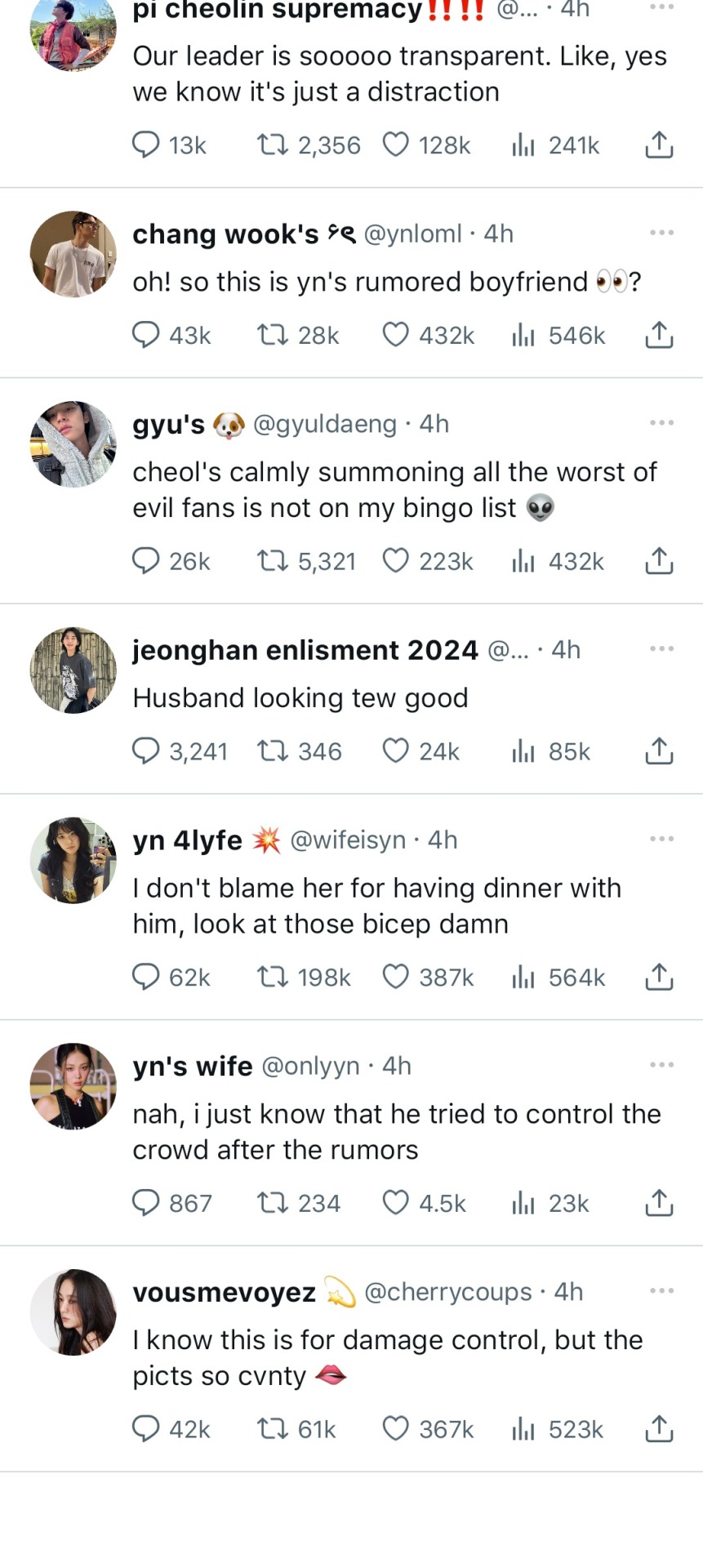Open more options on @wifeisyn tweet

click(661, 839)
